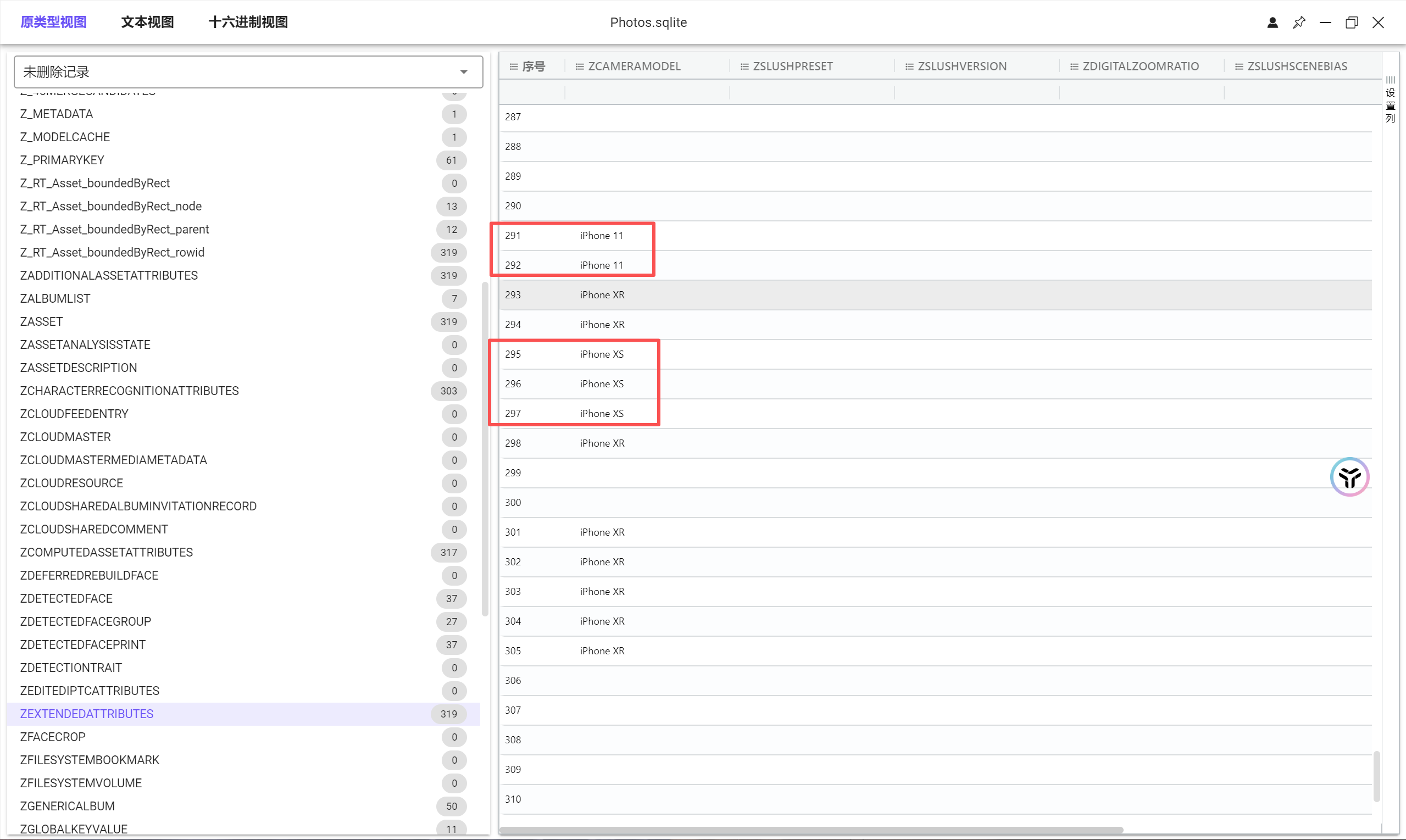Click the user account icon
This screenshot has height=840, width=1406.
pos(1272,22)
